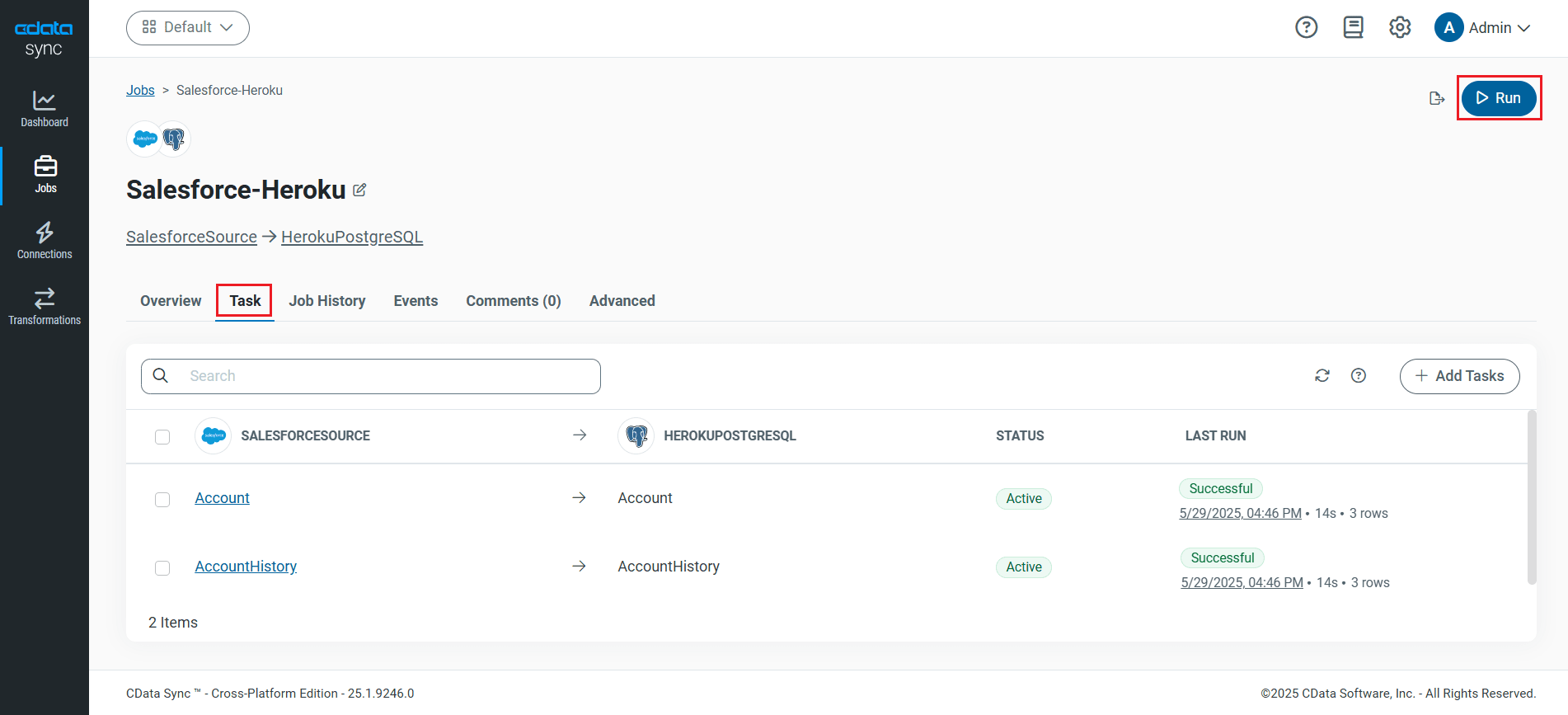This screenshot has height=715, width=1568.
Task: Open the HerokuPostgreSQL connection link
Action: click(352, 238)
